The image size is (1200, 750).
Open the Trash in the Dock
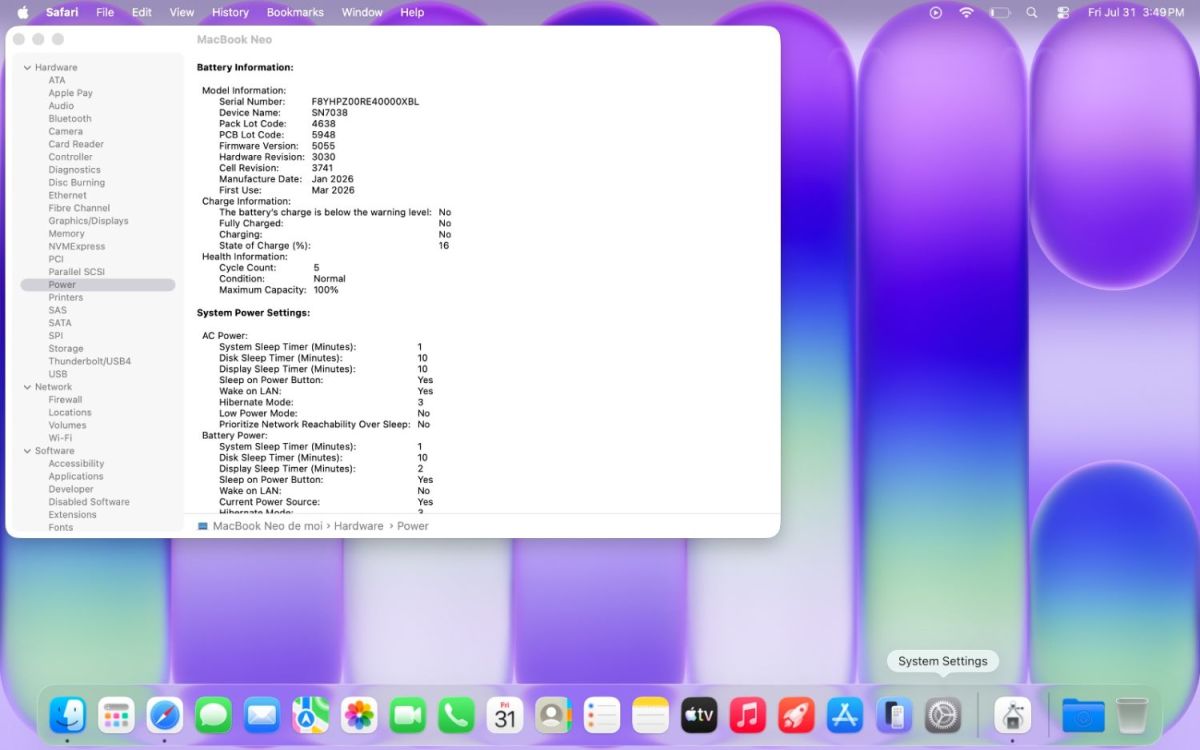(1132, 715)
